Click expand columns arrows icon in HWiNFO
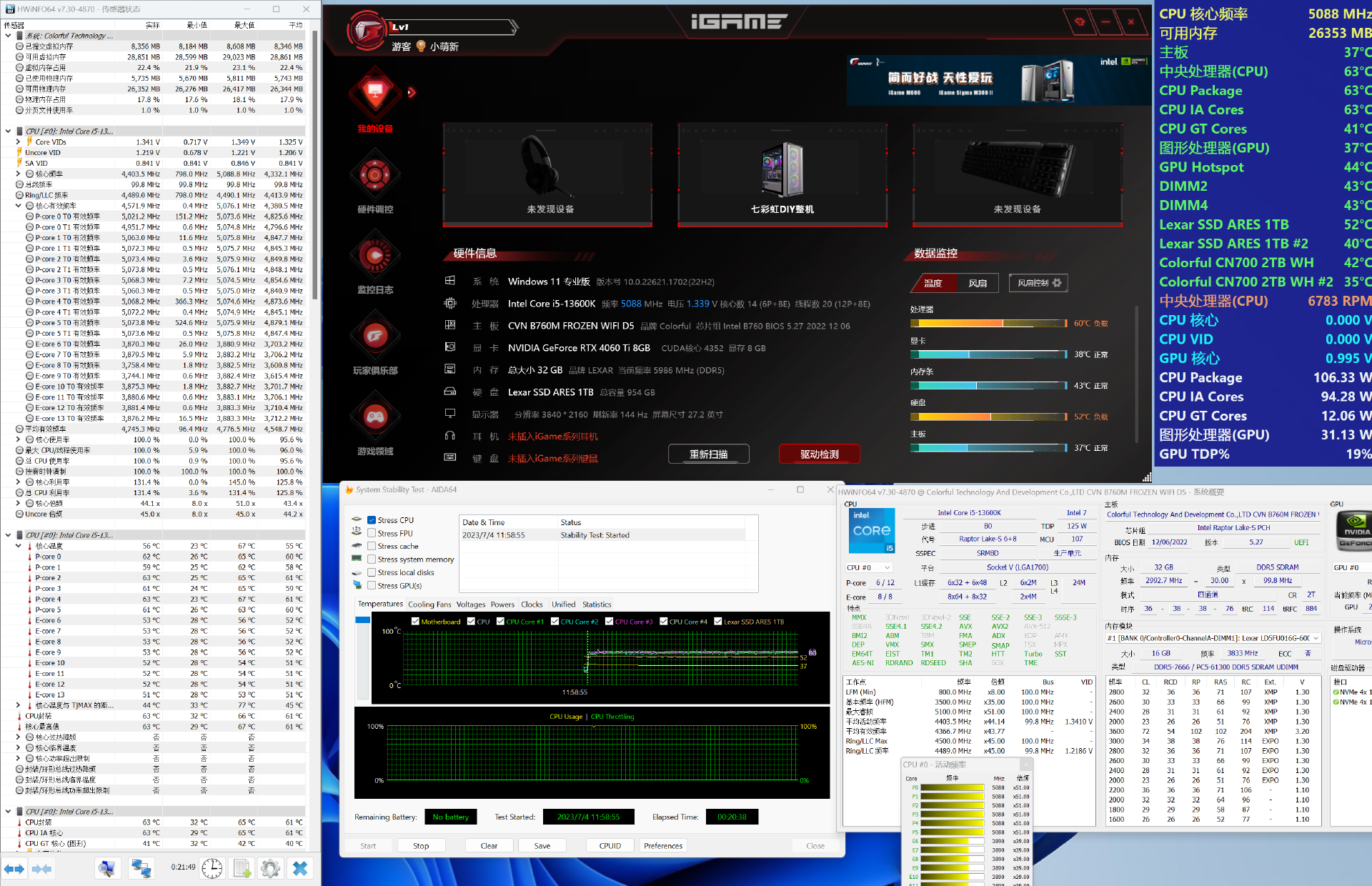This screenshot has width=1372, height=886. click(x=14, y=868)
